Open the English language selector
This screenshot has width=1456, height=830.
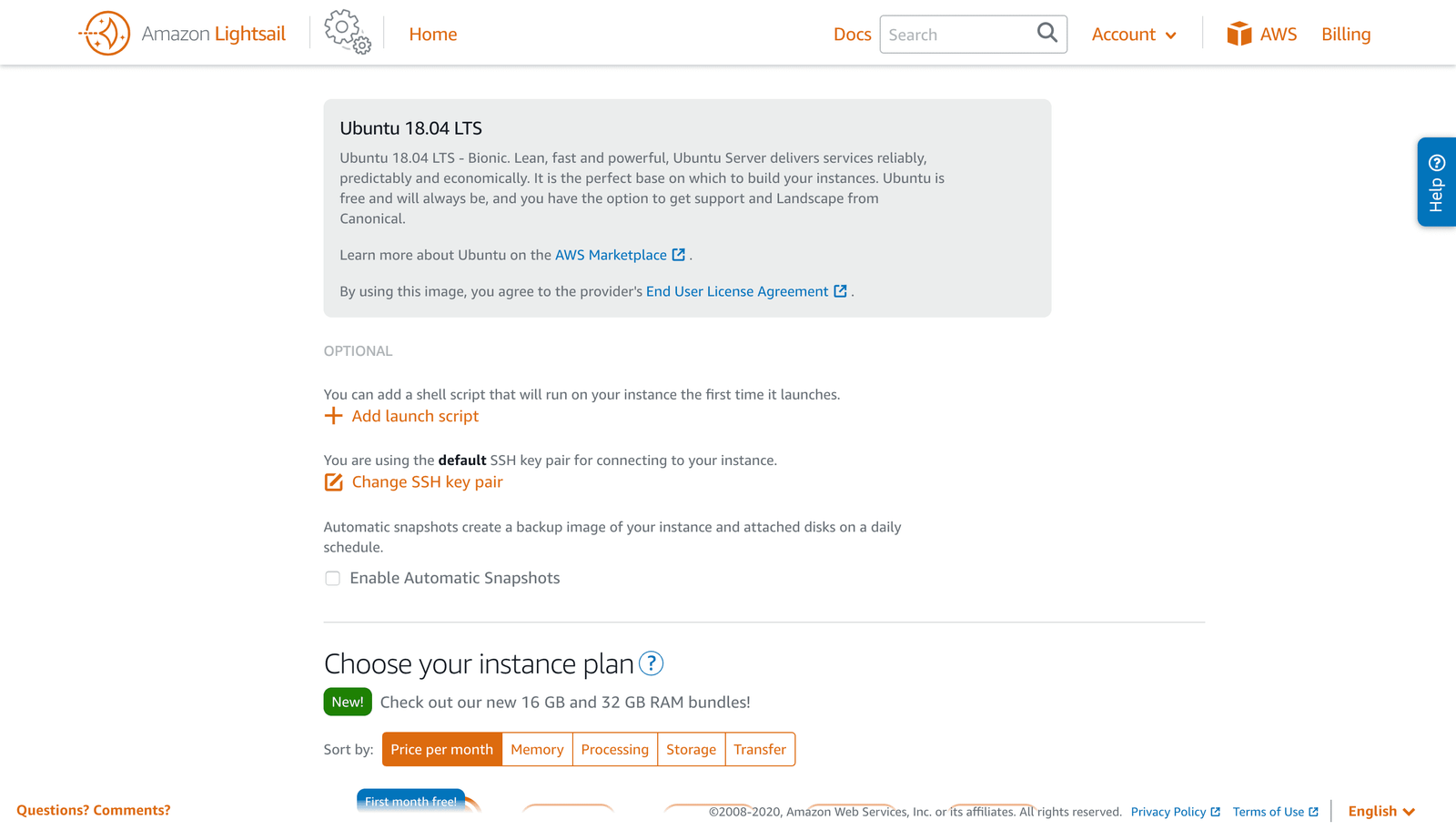pos(1380,811)
